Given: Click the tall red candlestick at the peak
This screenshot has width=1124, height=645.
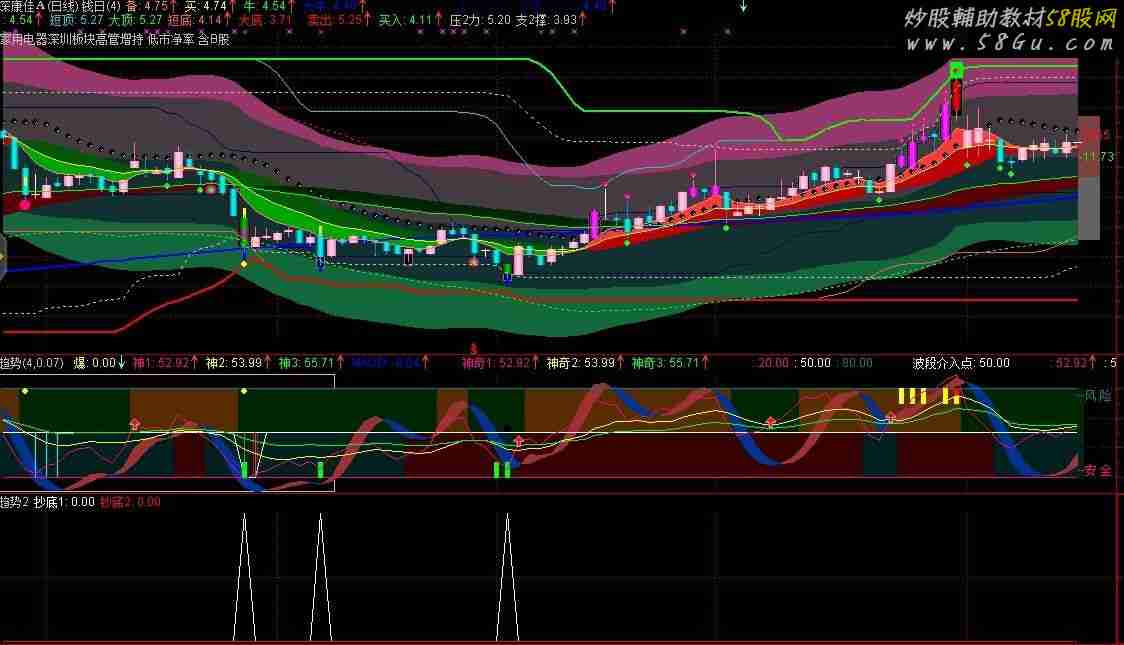Looking at the screenshot, I should [x=957, y=98].
